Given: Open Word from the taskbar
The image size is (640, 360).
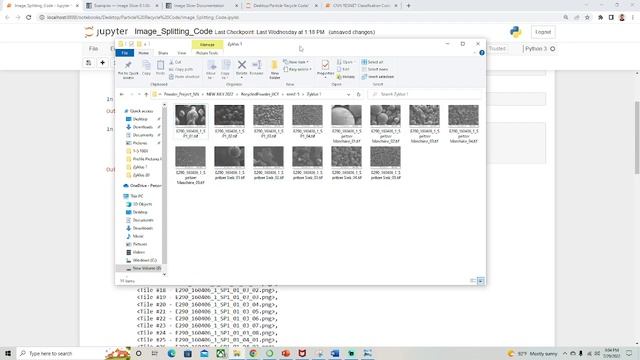Looking at the screenshot, I should click(x=335, y=353).
